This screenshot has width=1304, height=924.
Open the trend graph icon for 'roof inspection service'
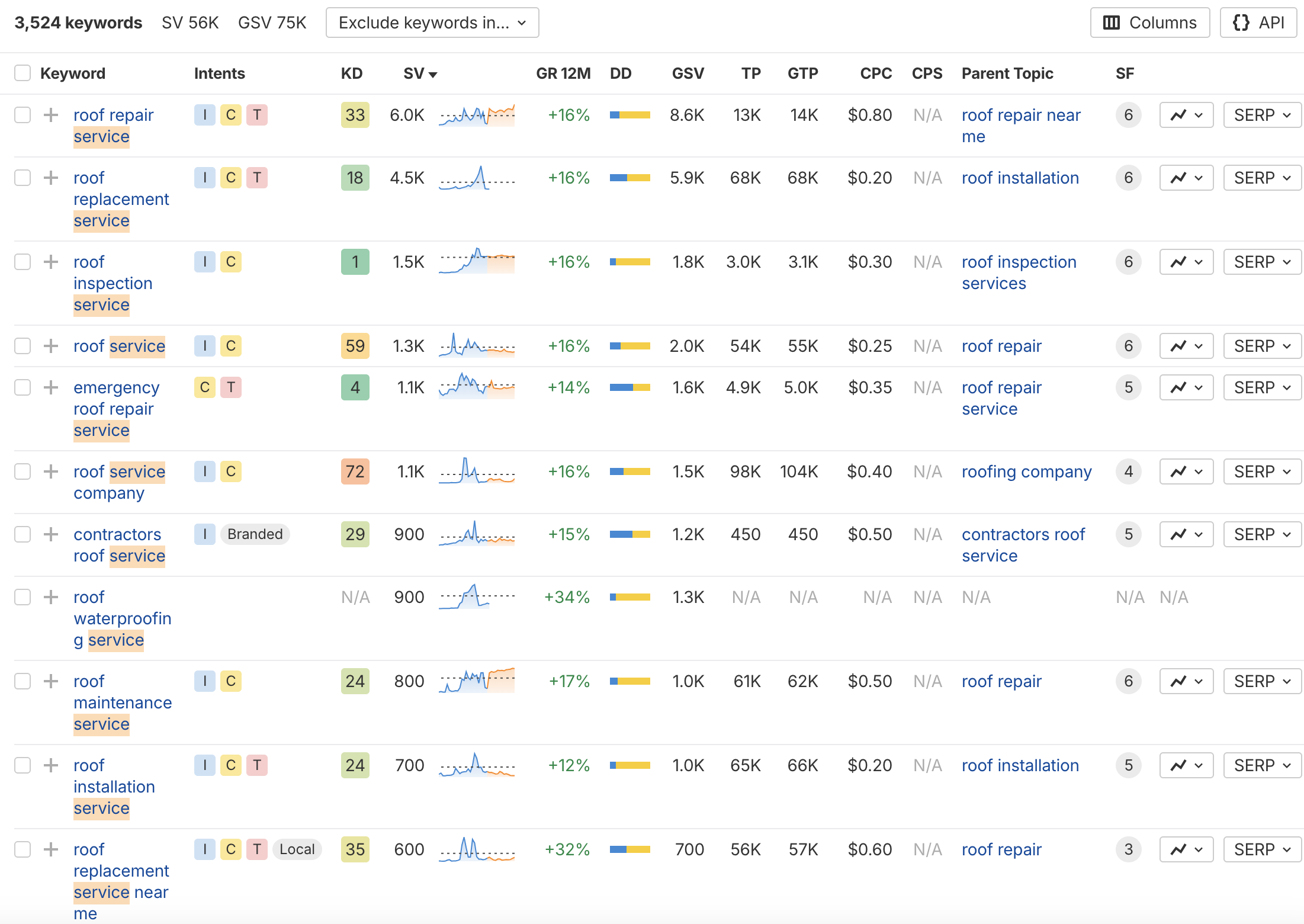[x=1186, y=261]
